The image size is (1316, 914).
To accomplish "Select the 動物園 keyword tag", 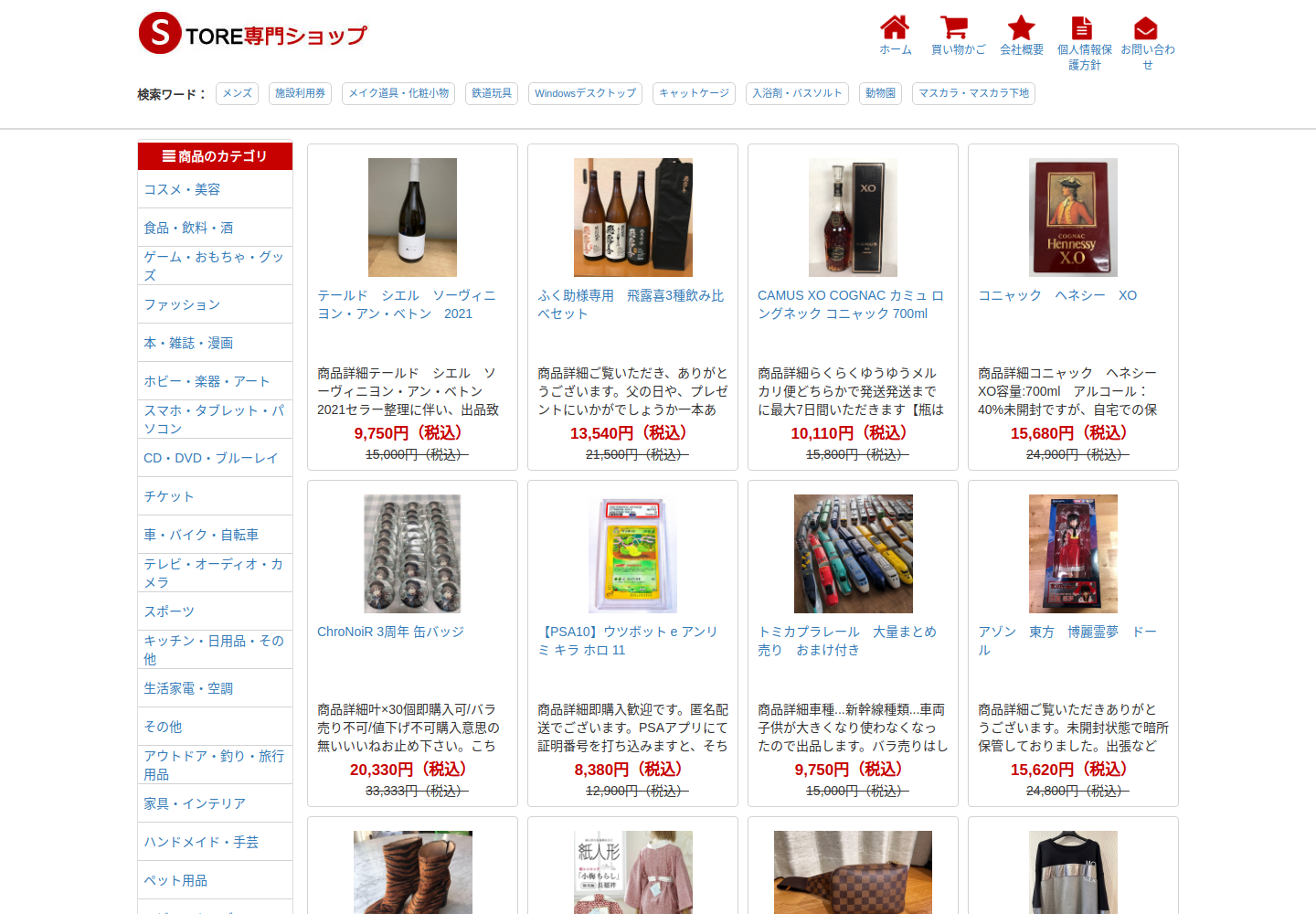I will [x=881, y=93].
